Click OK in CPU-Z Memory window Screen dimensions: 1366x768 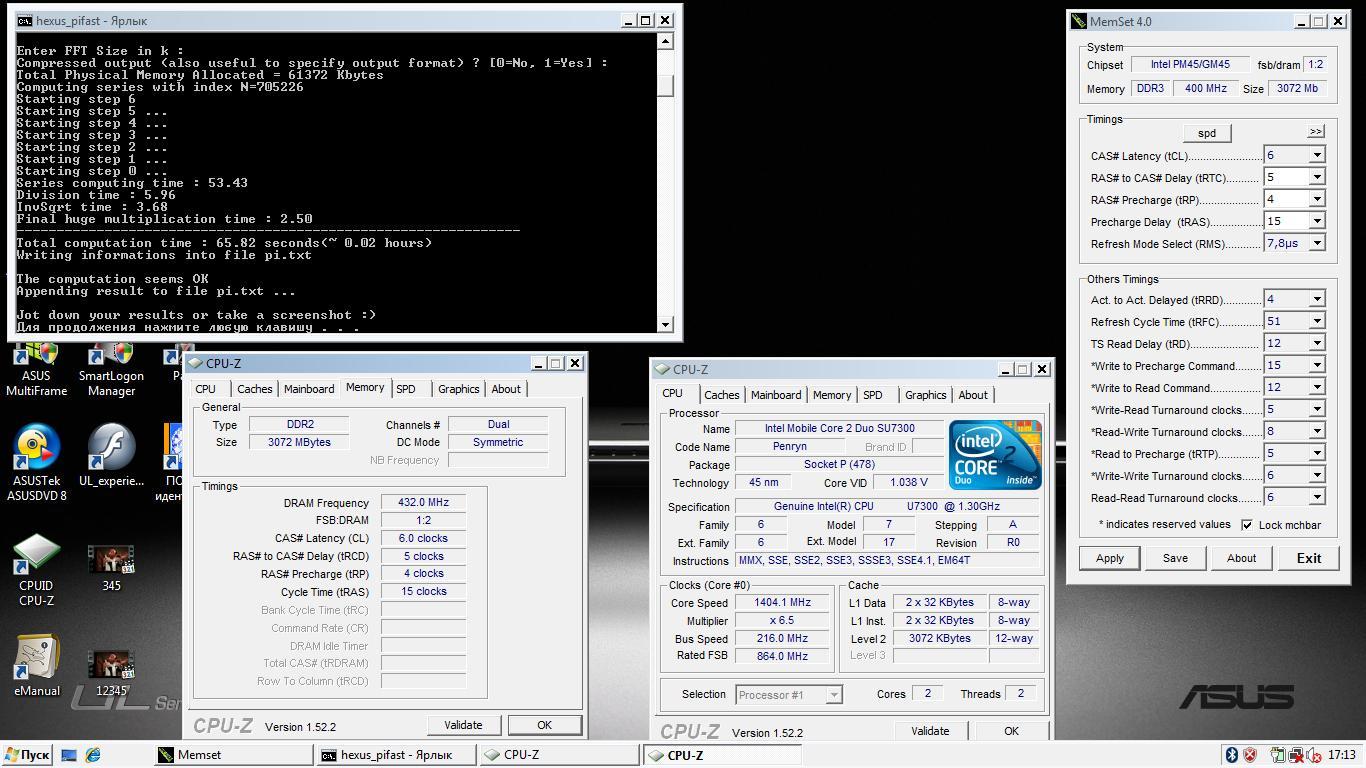[x=544, y=725]
